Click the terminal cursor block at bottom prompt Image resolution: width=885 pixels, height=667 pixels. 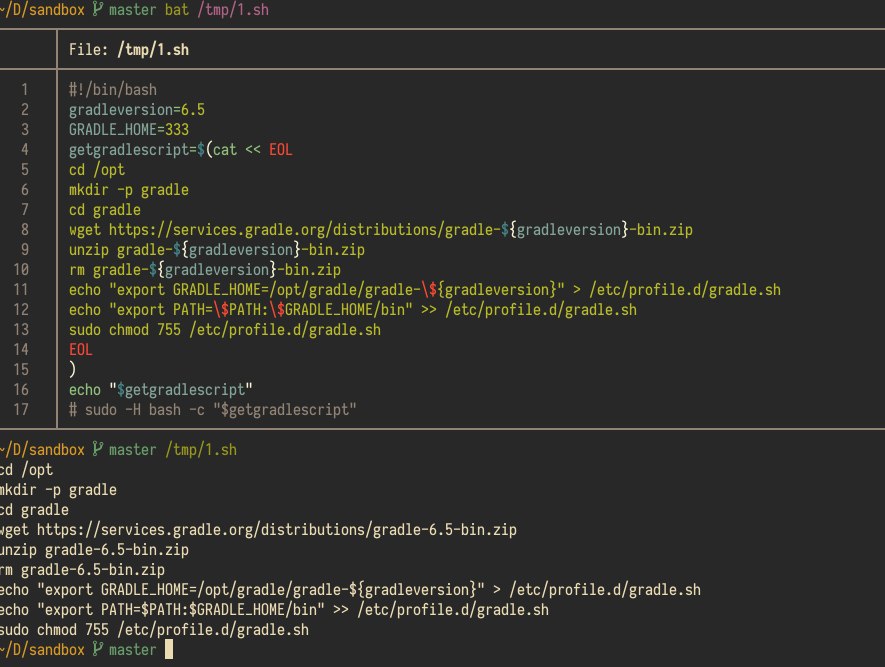pyautogui.click(x=169, y=649)
